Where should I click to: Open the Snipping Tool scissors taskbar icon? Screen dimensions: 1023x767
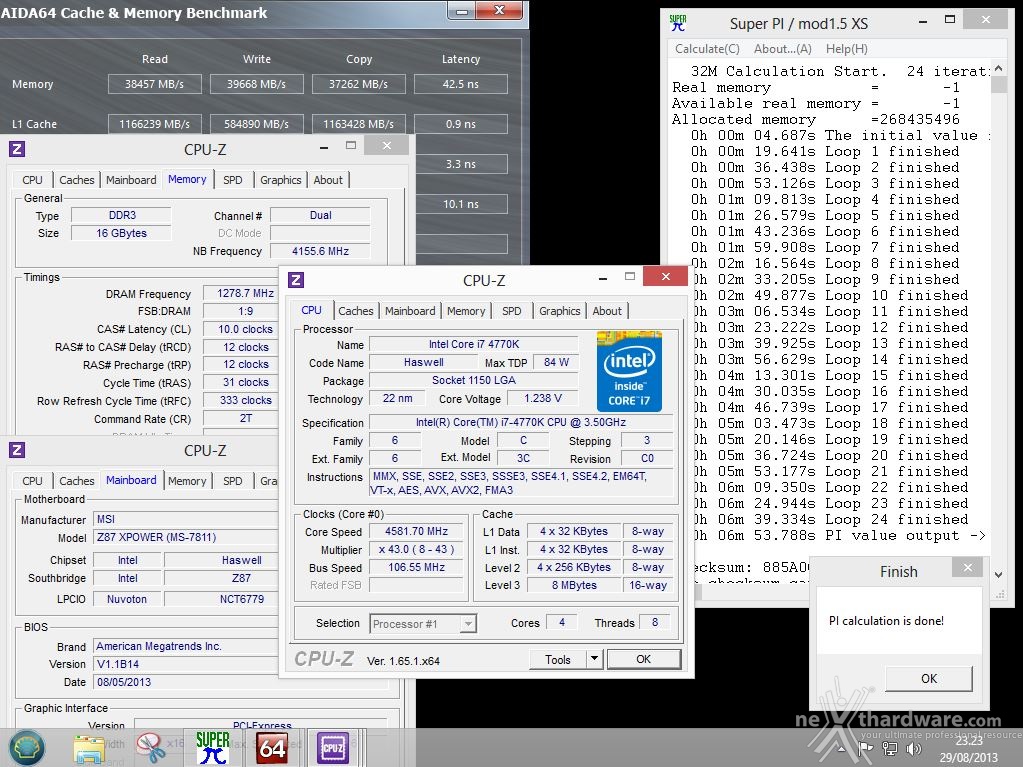[x=151, y=747]
